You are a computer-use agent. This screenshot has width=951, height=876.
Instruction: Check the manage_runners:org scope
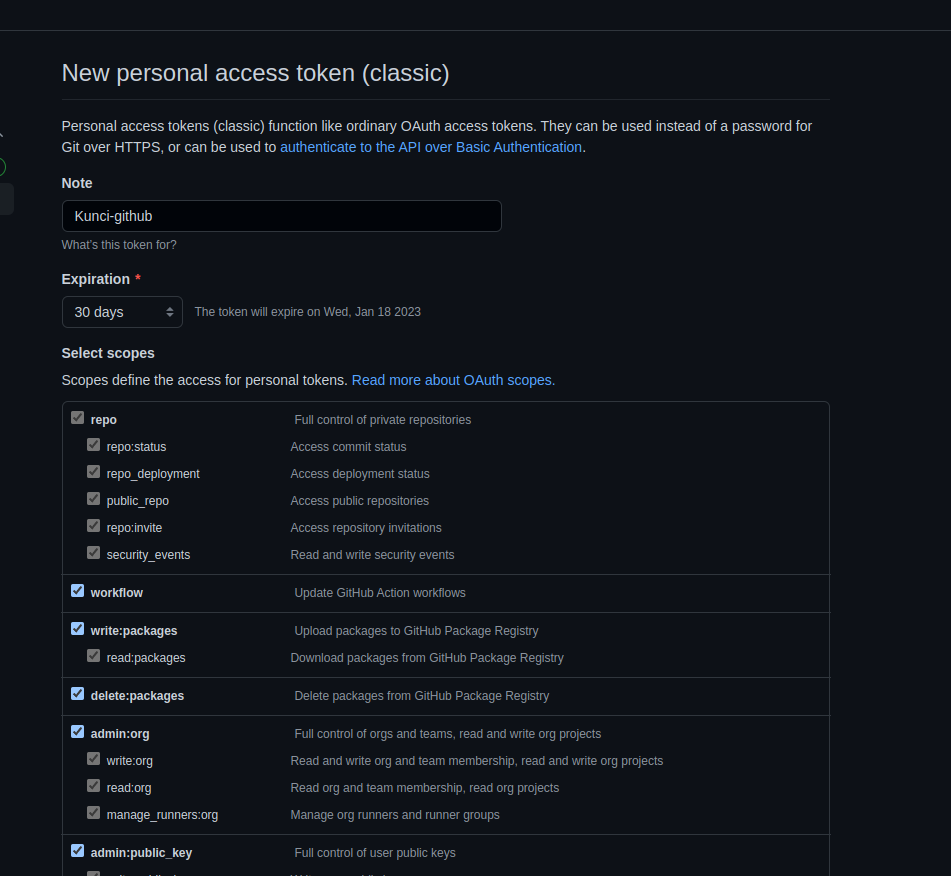point(93,812)
